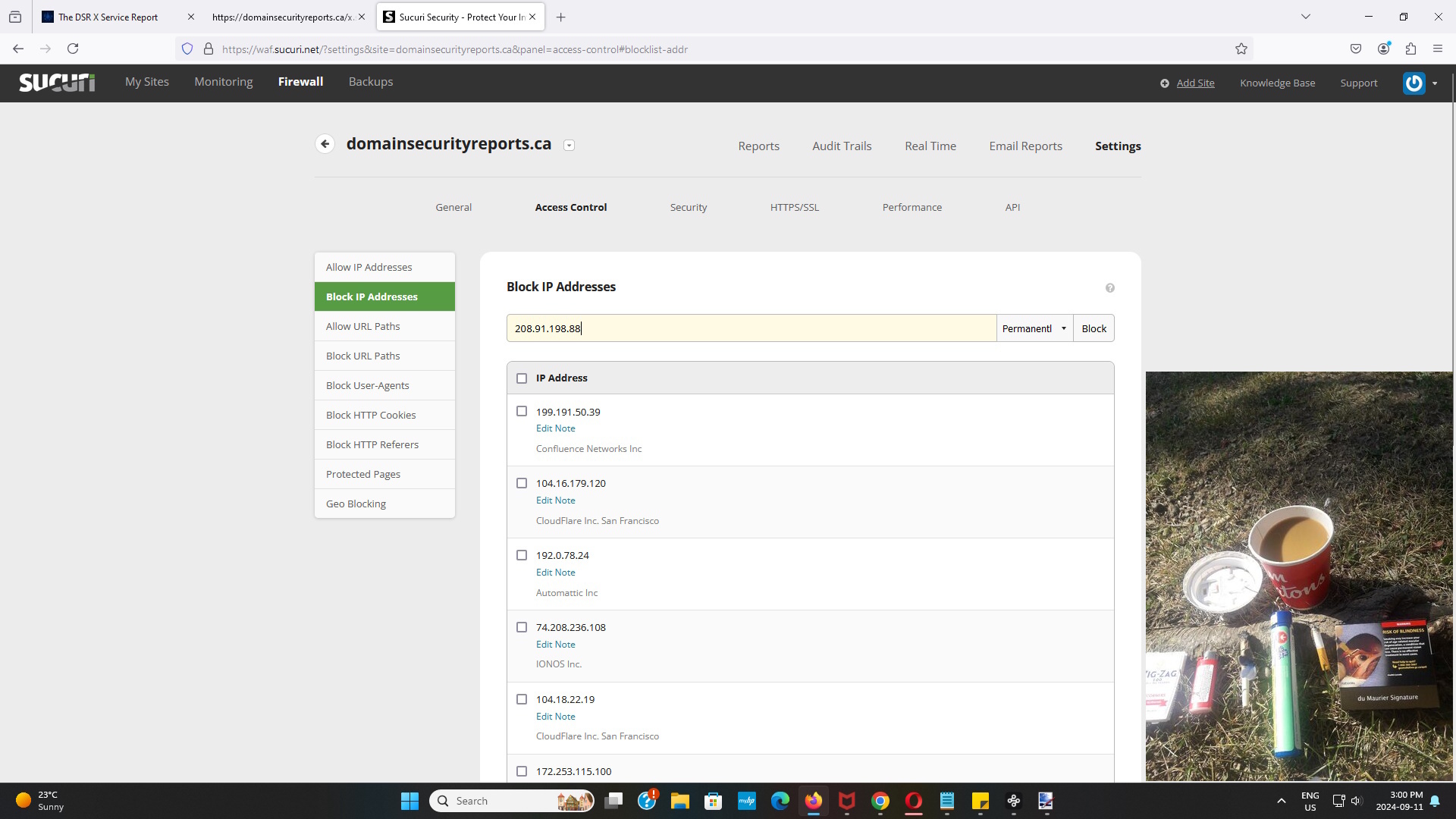Screen dimensions: 1456x819
Task: Select all with IP Address header checkbox
Action: pyautogui.click(x=522, y=378)
